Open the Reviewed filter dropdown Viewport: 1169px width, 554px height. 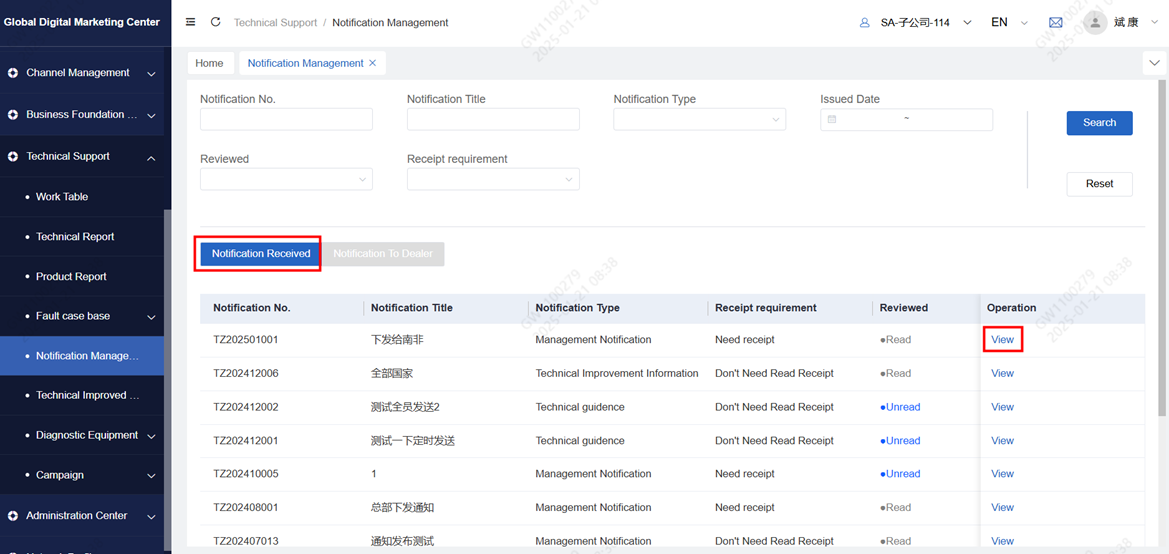286,180
